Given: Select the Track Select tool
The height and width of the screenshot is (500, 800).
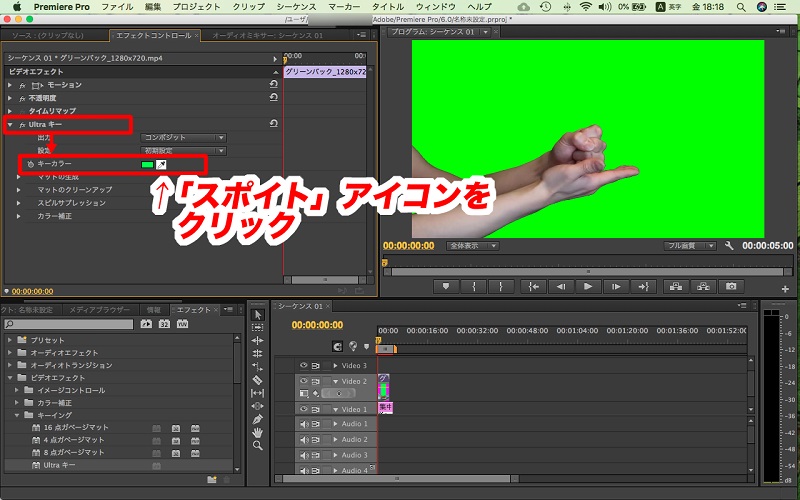Looking at the screenshot, I should tap(258, 328).
